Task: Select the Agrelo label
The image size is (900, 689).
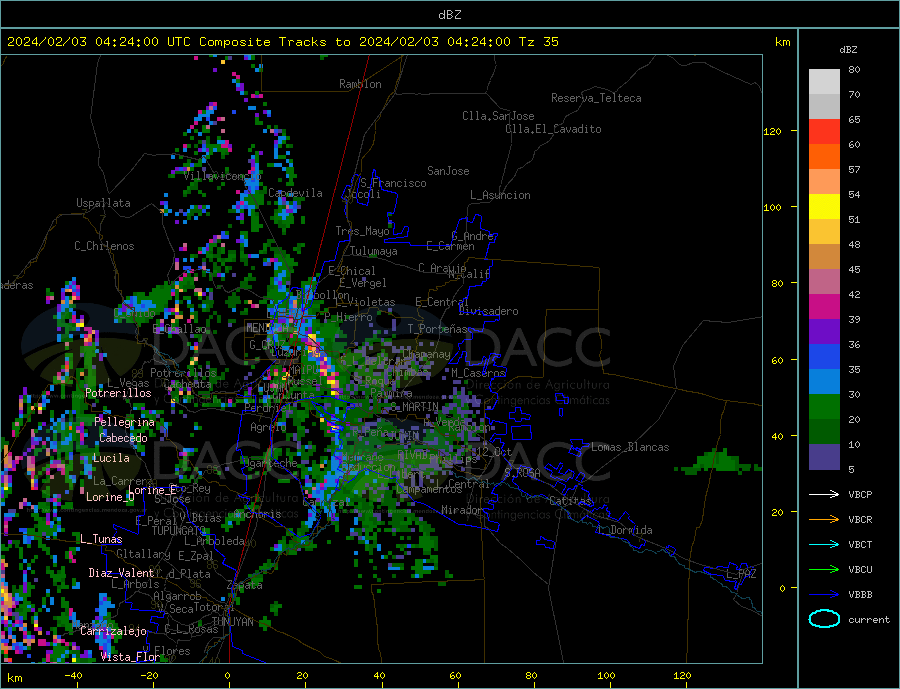Action: coord(268,427)
